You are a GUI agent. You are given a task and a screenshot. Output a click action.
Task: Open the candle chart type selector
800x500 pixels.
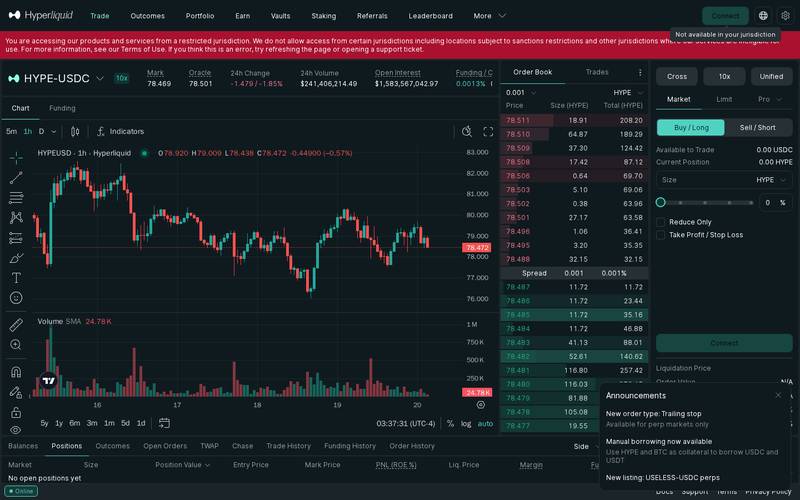tap(75, 132)
